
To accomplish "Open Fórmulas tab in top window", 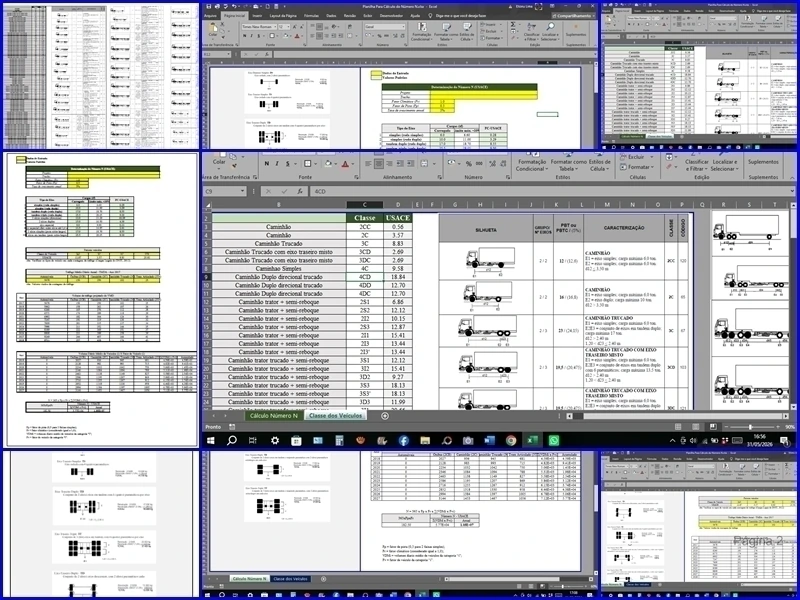I will pos(311,16).
